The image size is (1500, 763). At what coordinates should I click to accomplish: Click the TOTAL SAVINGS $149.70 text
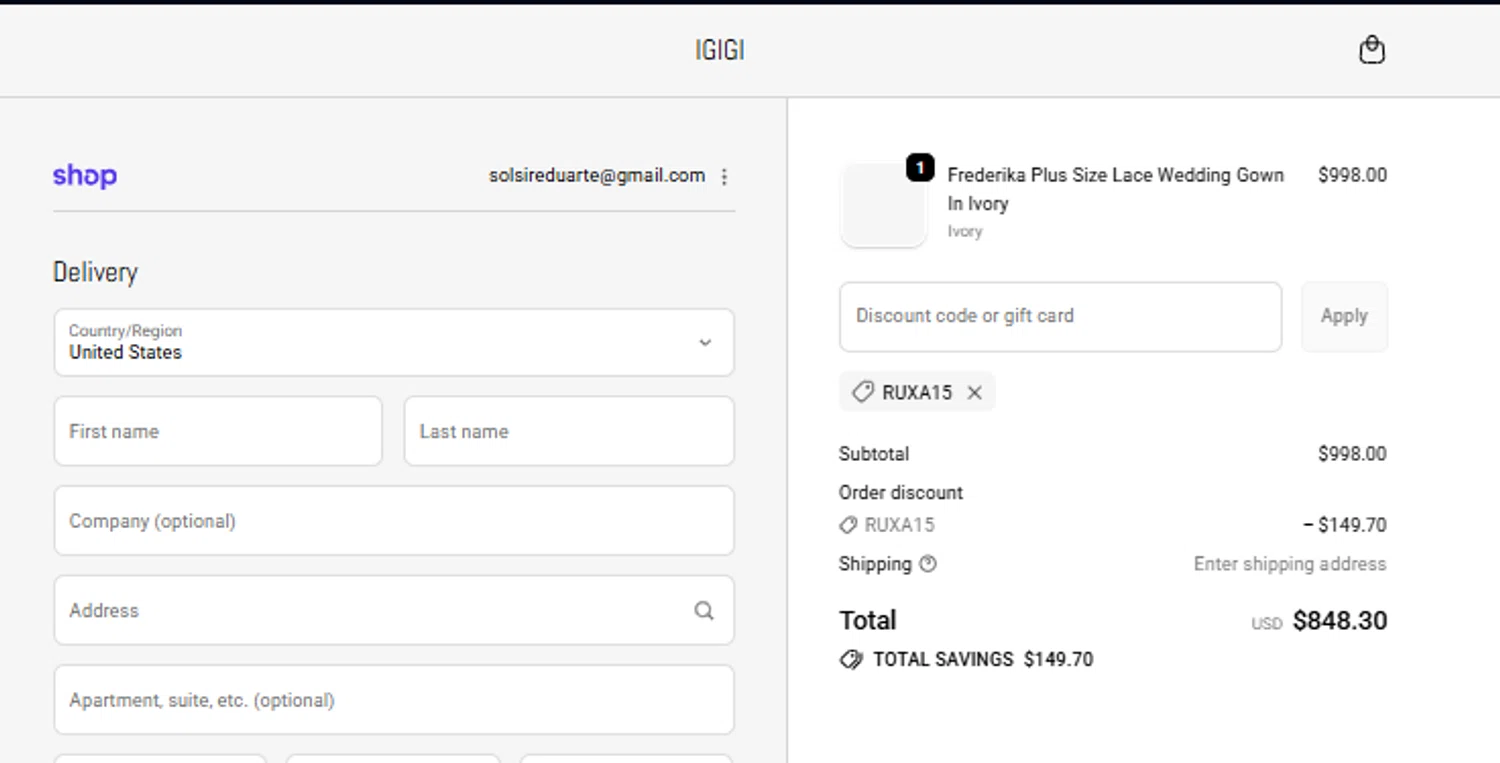pos(983,660)
